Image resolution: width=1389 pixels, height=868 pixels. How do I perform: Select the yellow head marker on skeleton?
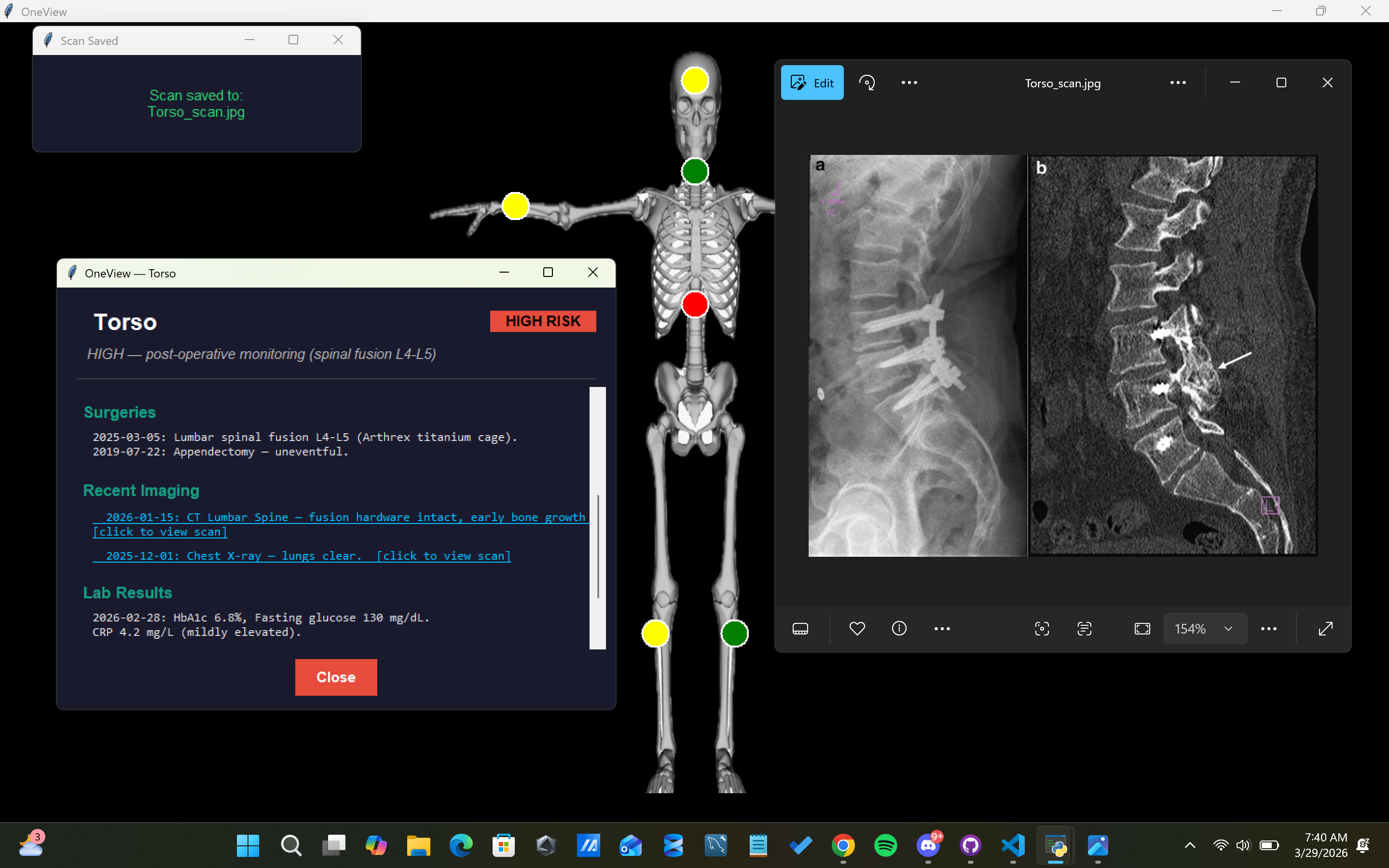[695, 81]
